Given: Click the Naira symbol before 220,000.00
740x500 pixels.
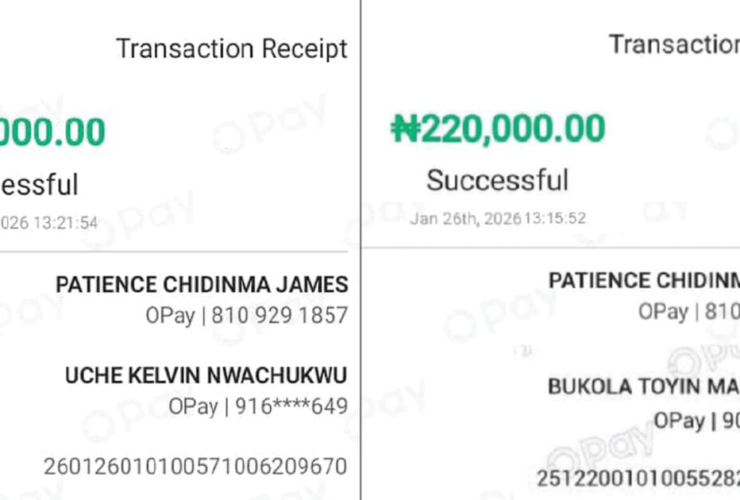Looking at the screenshot, I should click(x=404, y=130).
